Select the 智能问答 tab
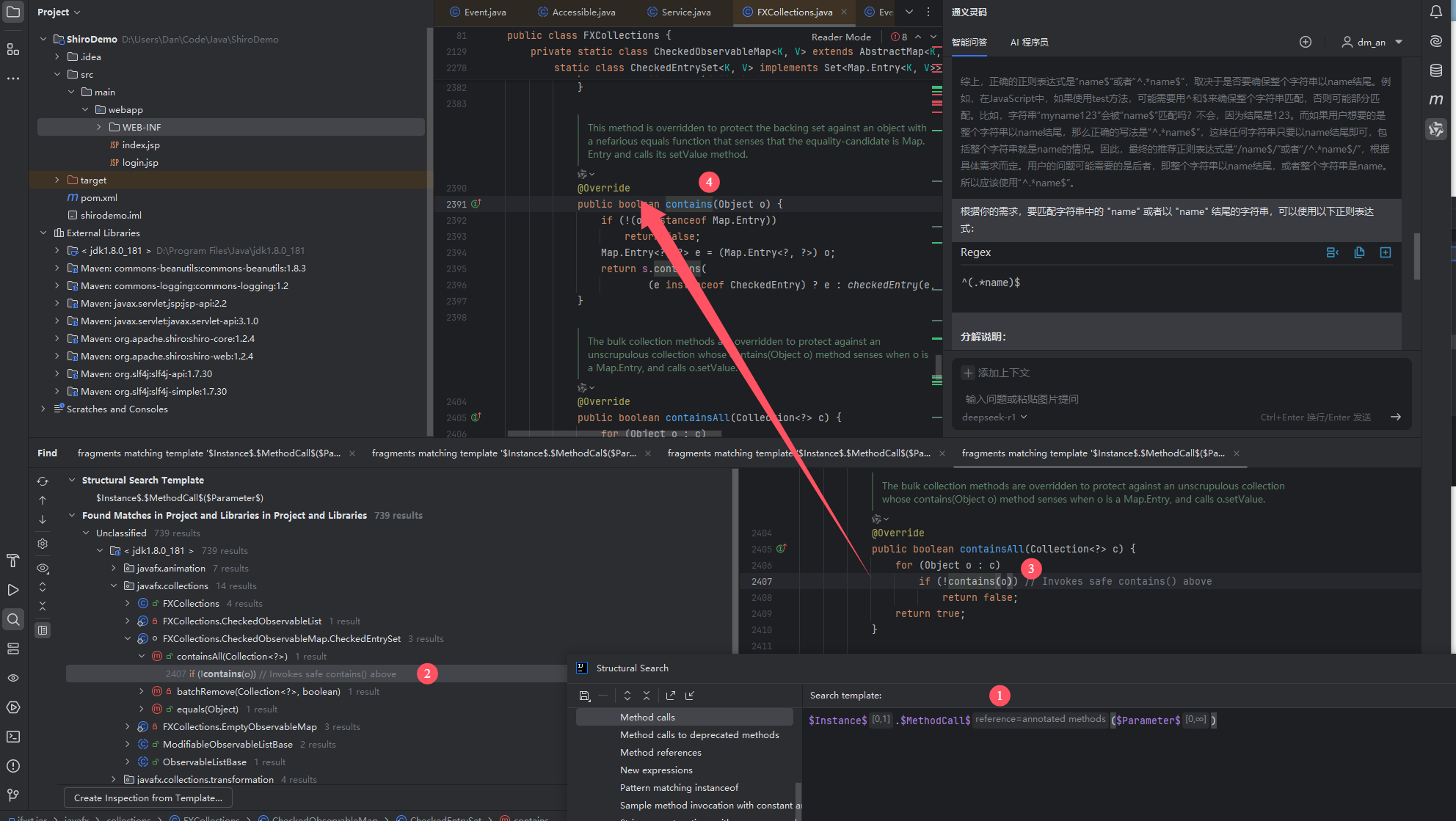 pos(969,42)
